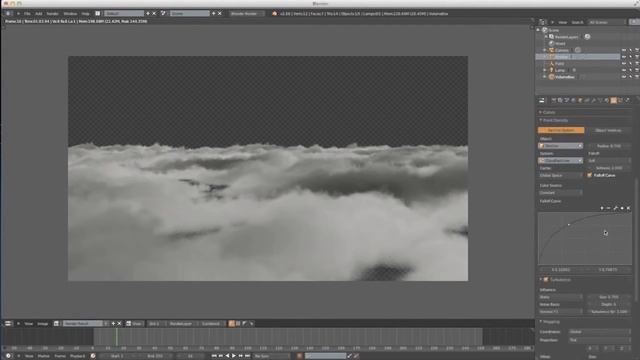Screen dimensions: 640x360
Task: Toggle Lamp visibility eye in outliner
Action: click(624, 70)
